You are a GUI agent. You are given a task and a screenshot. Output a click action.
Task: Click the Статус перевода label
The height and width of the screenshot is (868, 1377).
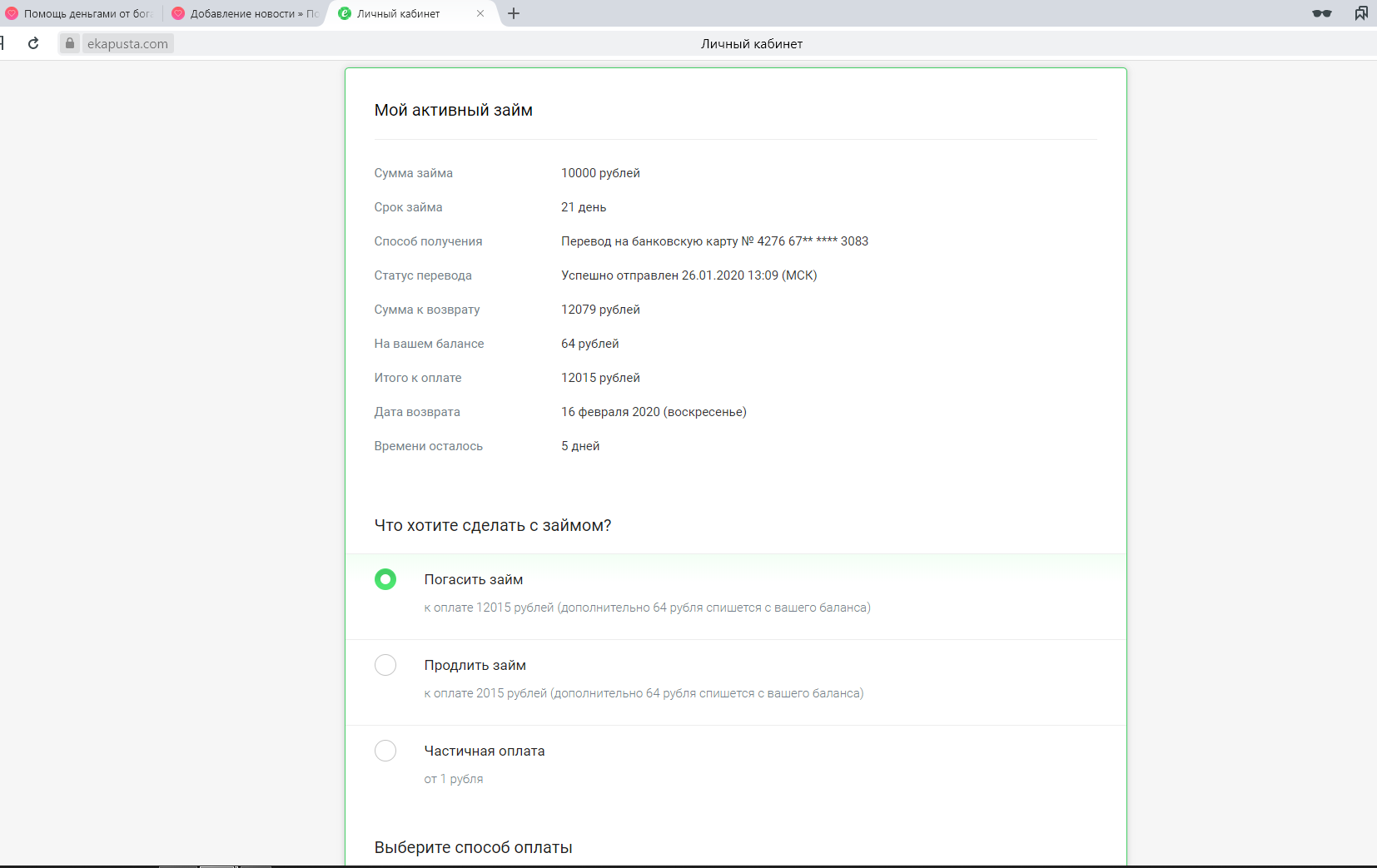coord(423,275)
